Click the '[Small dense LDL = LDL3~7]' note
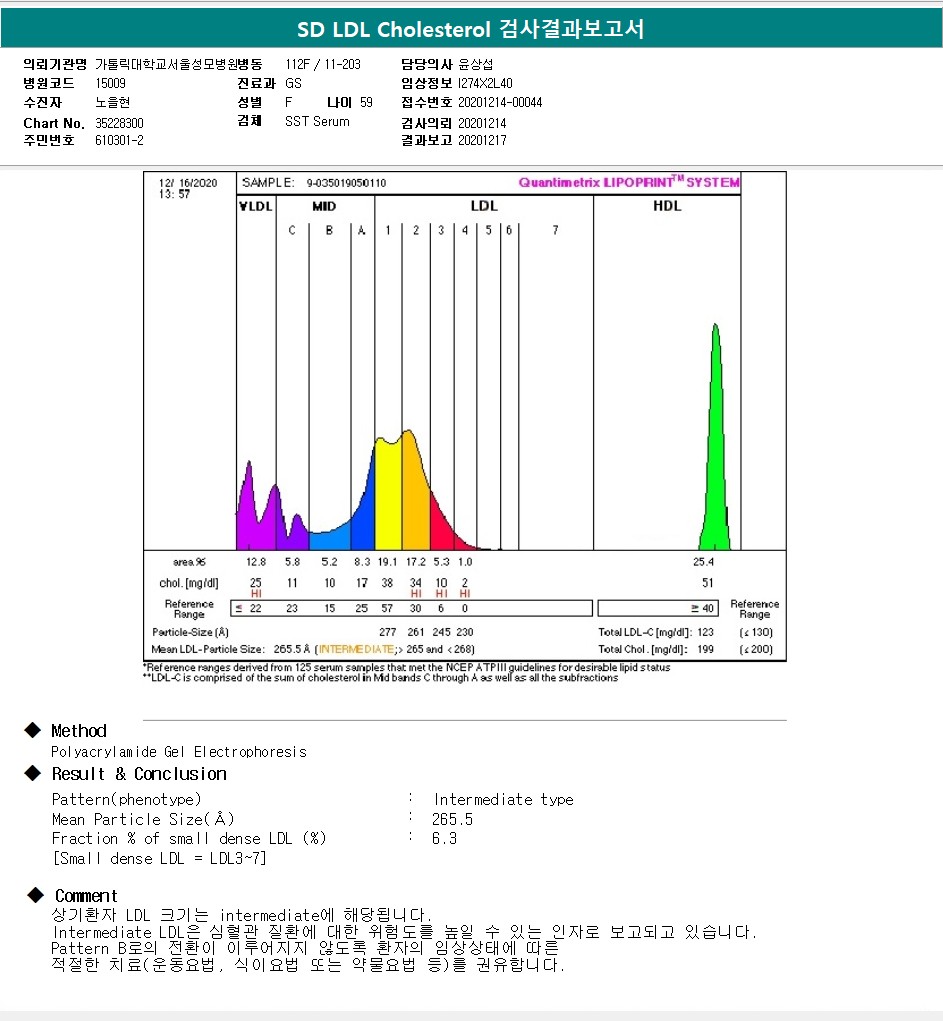The height and width of the screenshot is (1021, 943). [x=160, y=859]
